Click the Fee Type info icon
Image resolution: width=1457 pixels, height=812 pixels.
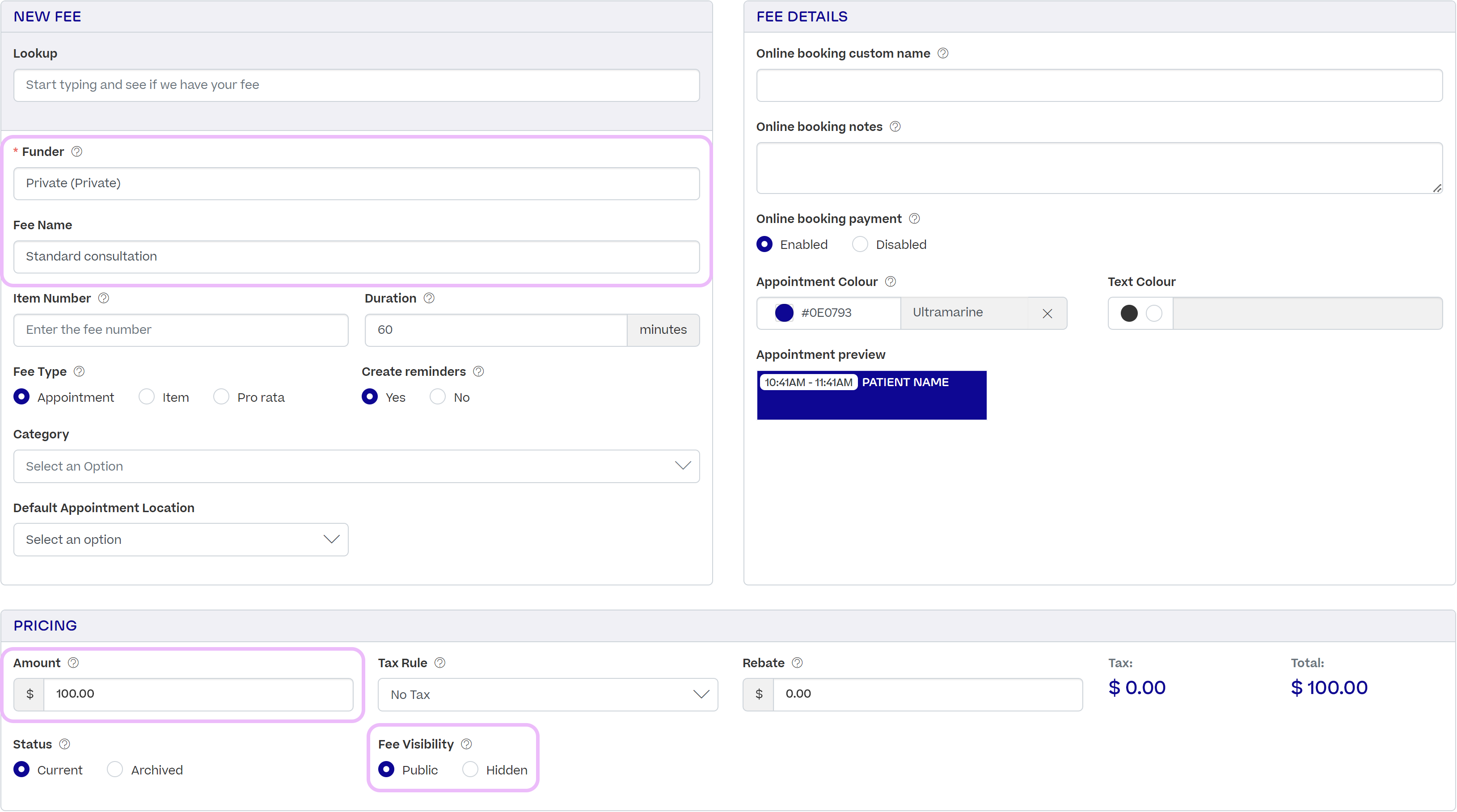79,371
